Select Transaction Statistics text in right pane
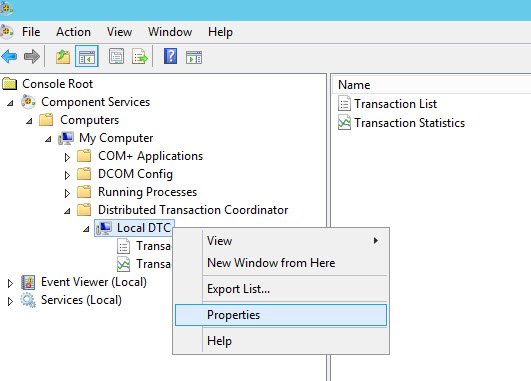This screenshot has width=531, height=381. coord(409,123)
